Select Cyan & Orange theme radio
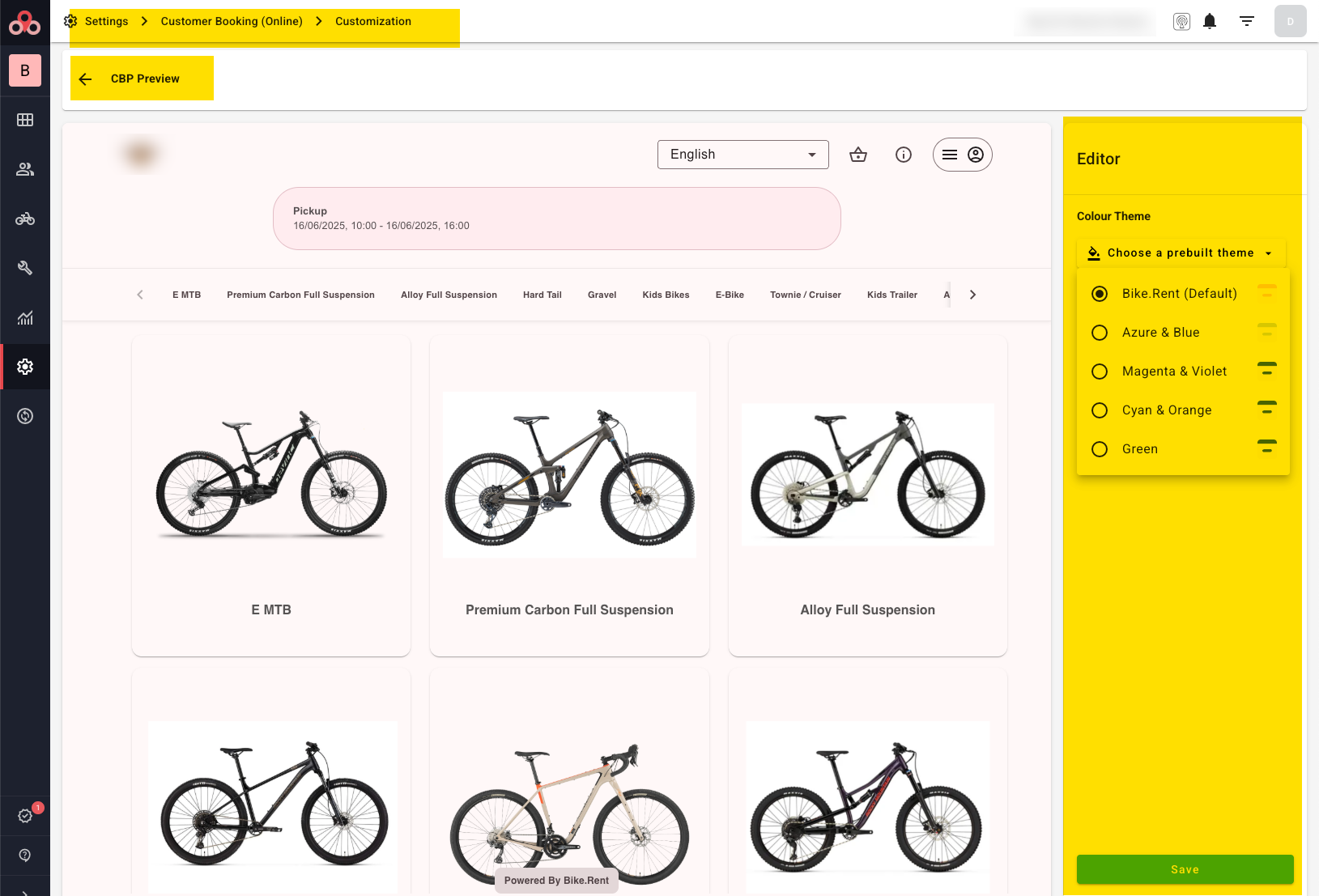 tap(1100, 410)
